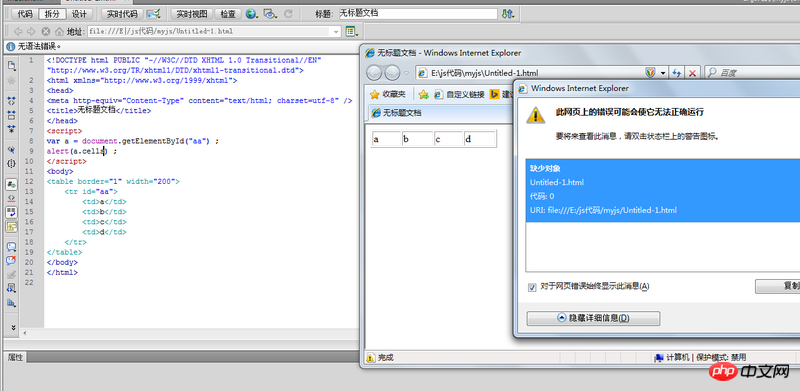Screen dimensions: 800x391
Task: Click the <tr id="aa"> code line
Action: tap(91, 191)
